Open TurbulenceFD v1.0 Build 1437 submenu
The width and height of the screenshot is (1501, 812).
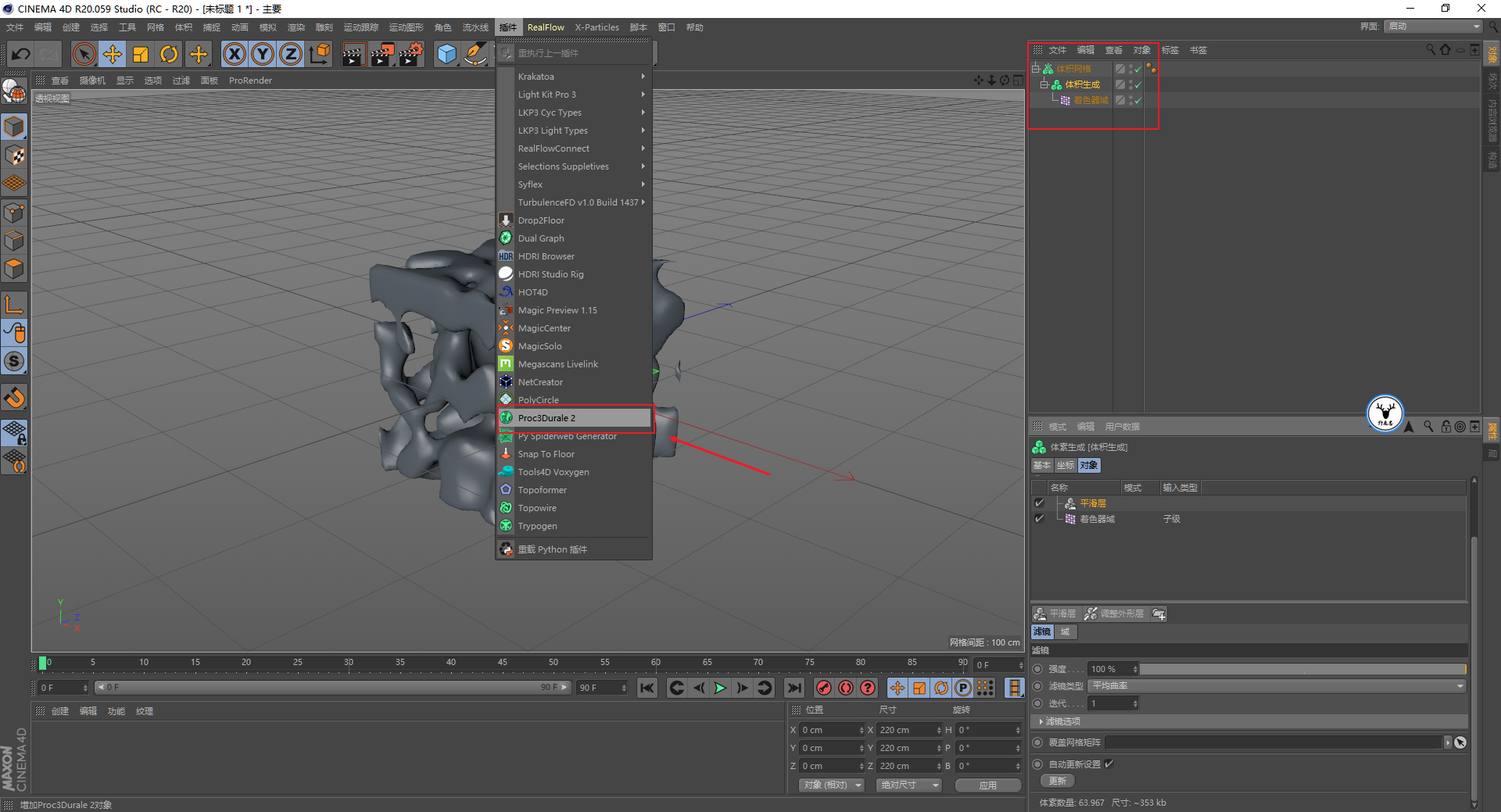[574, 202]
